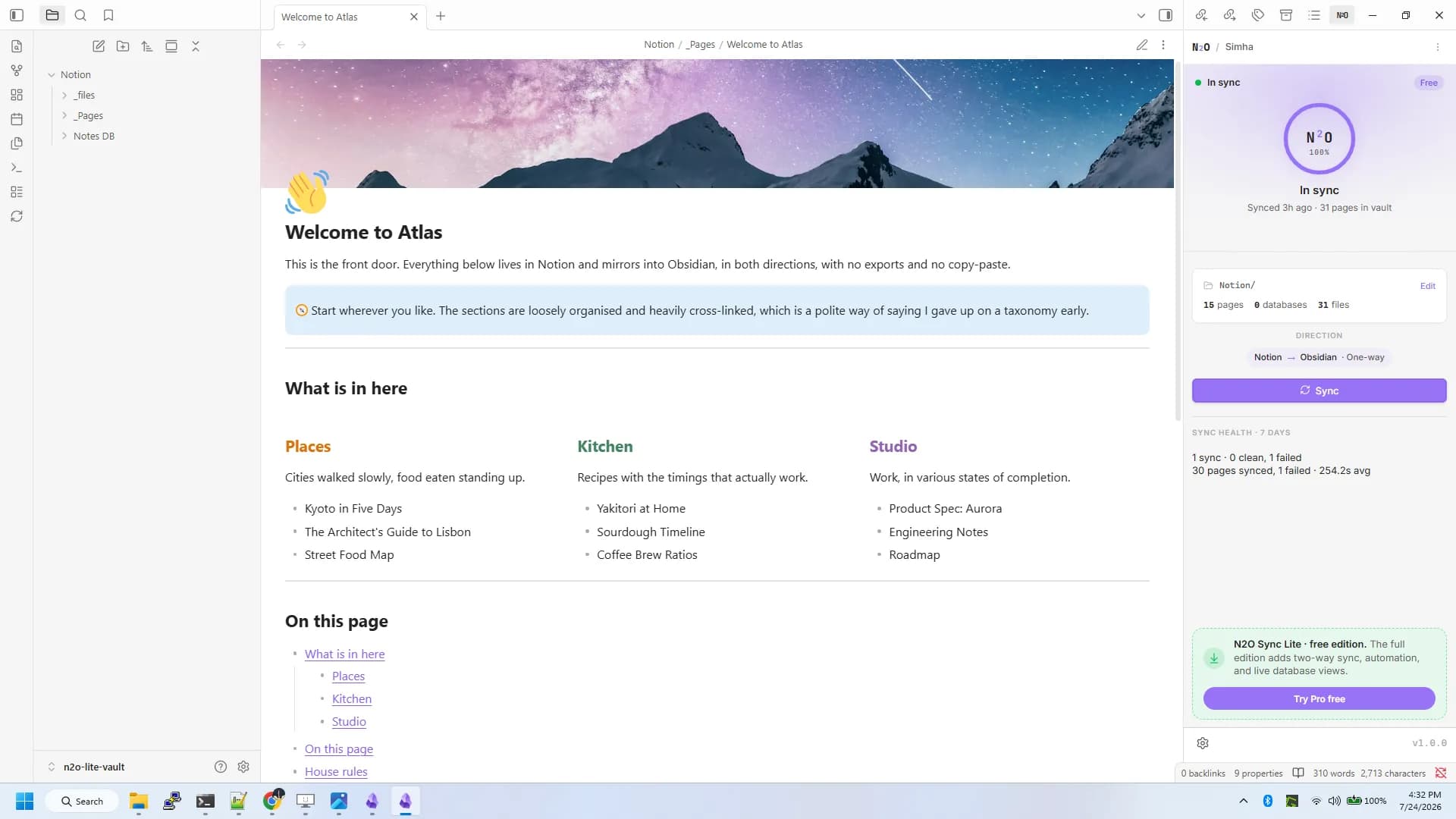Open Chrome from the taskbar

[272, 801]
